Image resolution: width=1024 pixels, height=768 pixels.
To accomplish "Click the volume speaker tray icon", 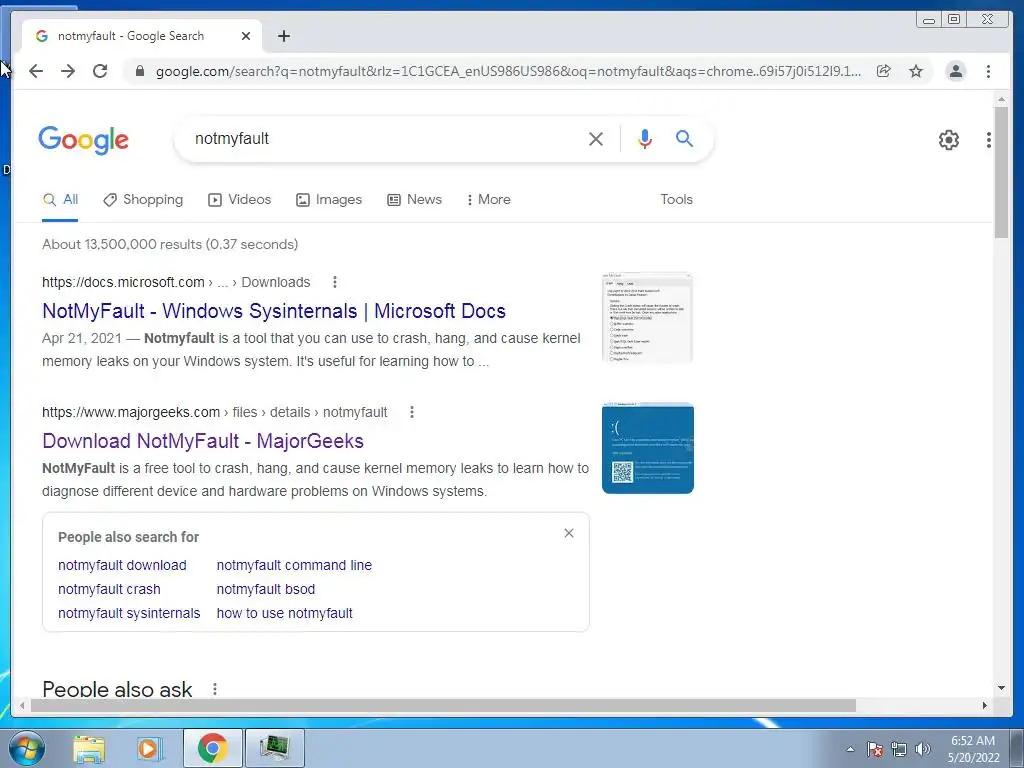I will pos(923,749).
